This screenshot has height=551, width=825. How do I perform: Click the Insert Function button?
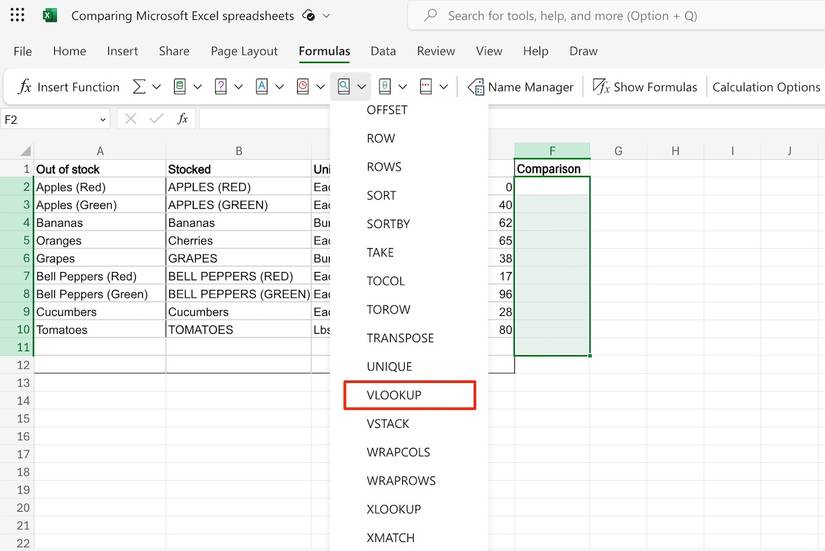pyautogui.click(x=68, y=87)
